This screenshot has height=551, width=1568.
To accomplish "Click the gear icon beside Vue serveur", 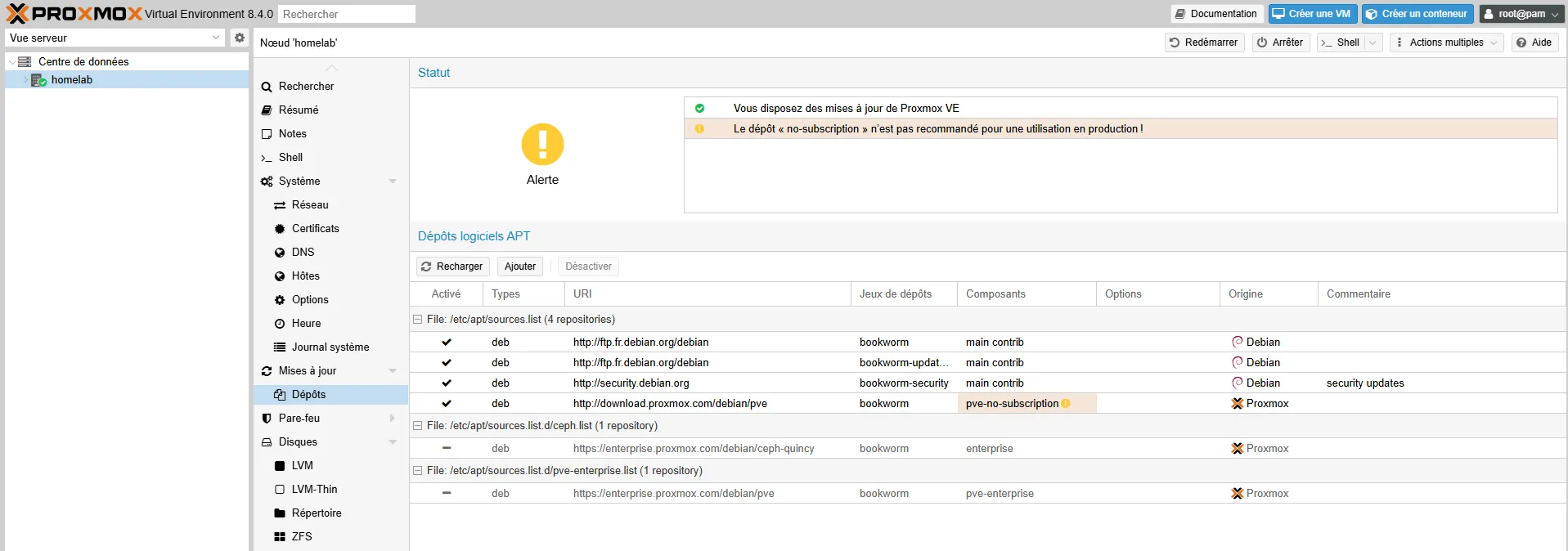I will click(239, 38).
